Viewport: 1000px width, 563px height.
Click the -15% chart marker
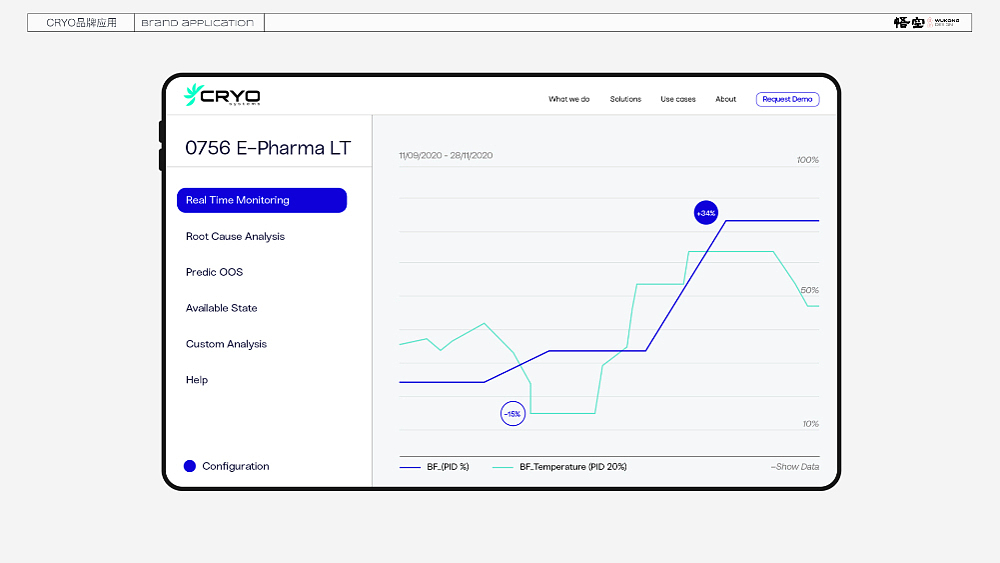(x=512, y=414)
